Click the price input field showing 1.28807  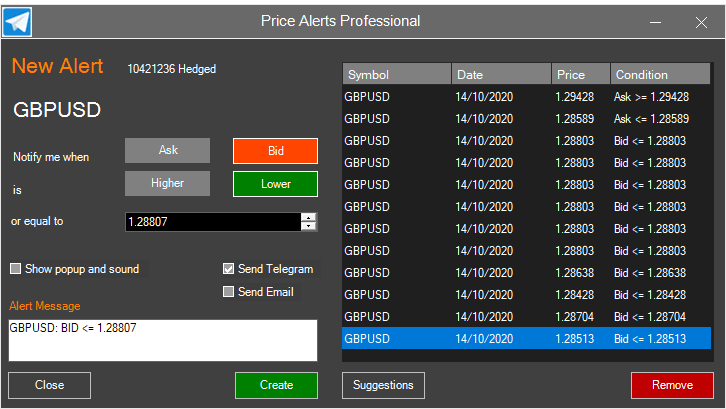(x=212, y=222)
